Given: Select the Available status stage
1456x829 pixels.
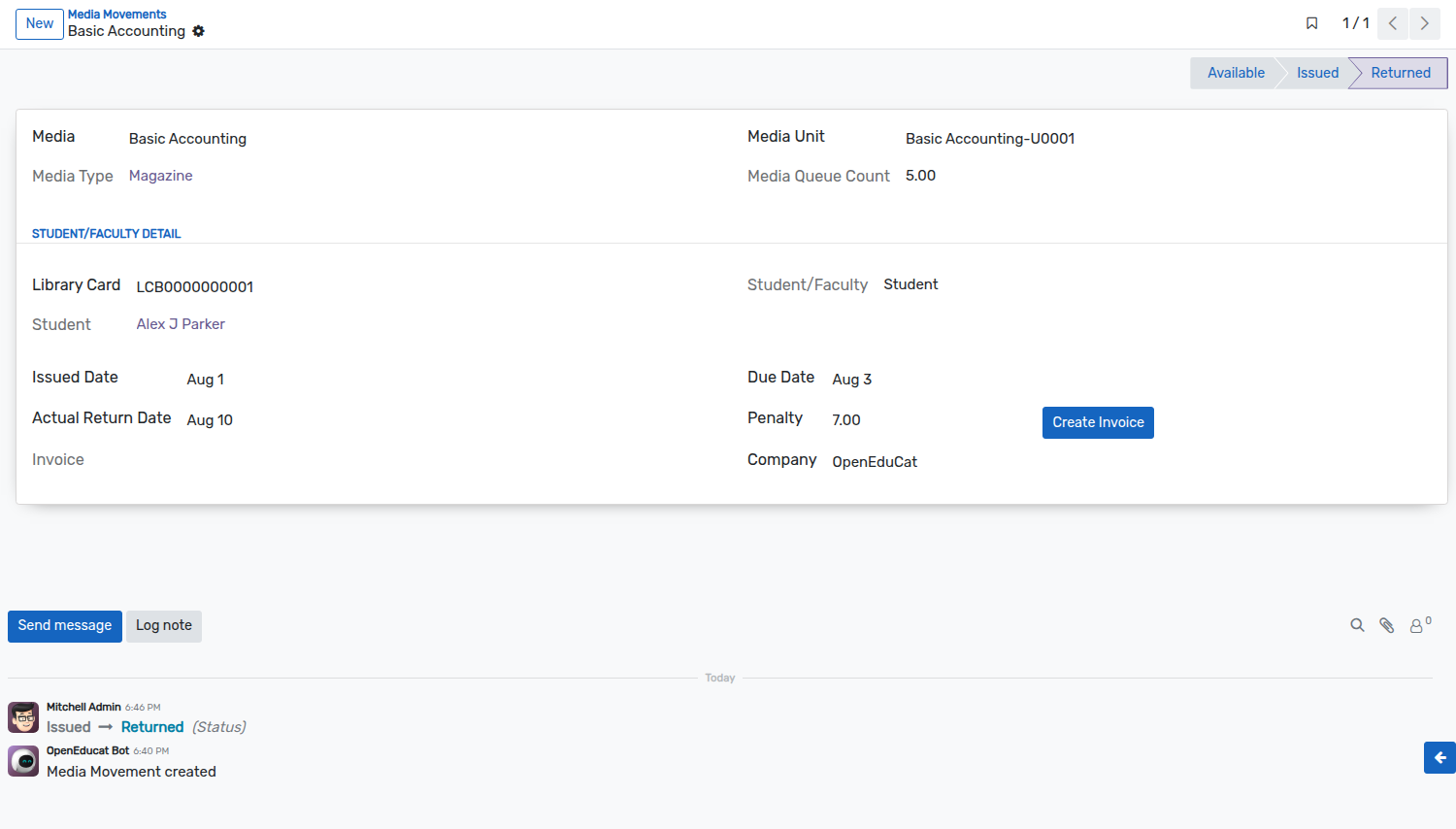Looking at the screenshot, I should (x=1236, y=73).
